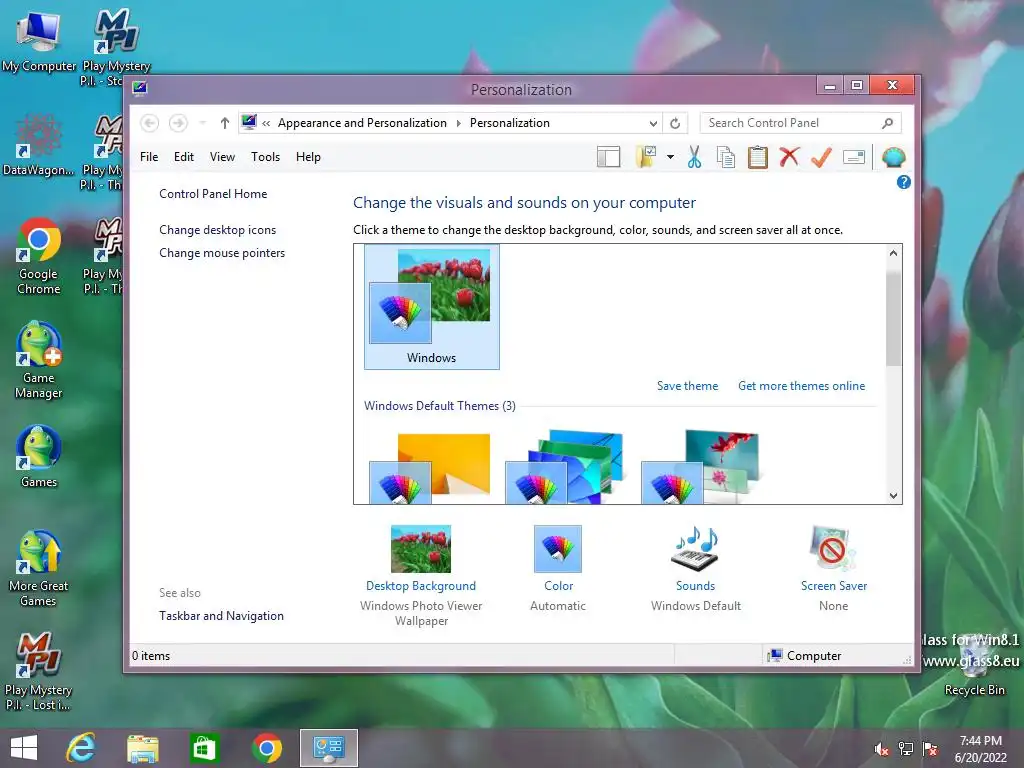
Task: Click muted volume tray icon
Action: tap(882, 749)
